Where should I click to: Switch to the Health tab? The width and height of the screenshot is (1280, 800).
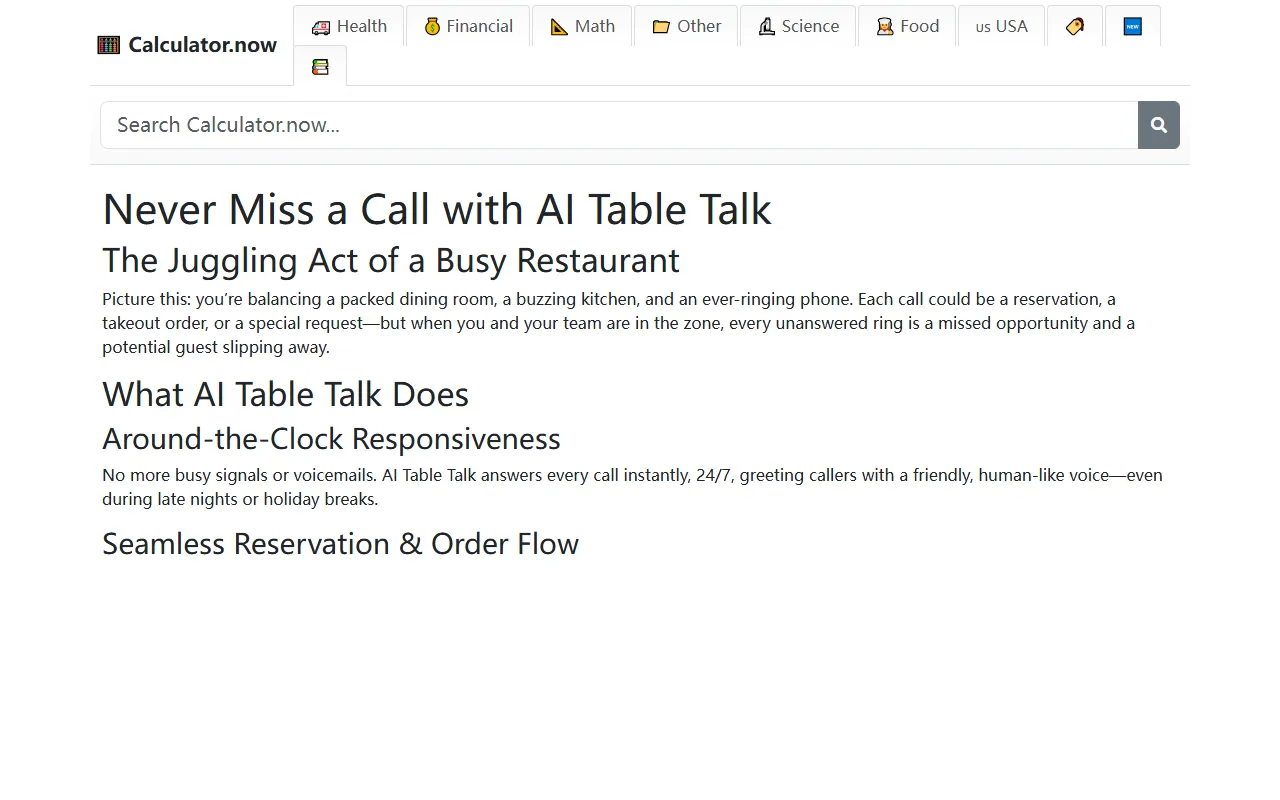click(348, 26)
